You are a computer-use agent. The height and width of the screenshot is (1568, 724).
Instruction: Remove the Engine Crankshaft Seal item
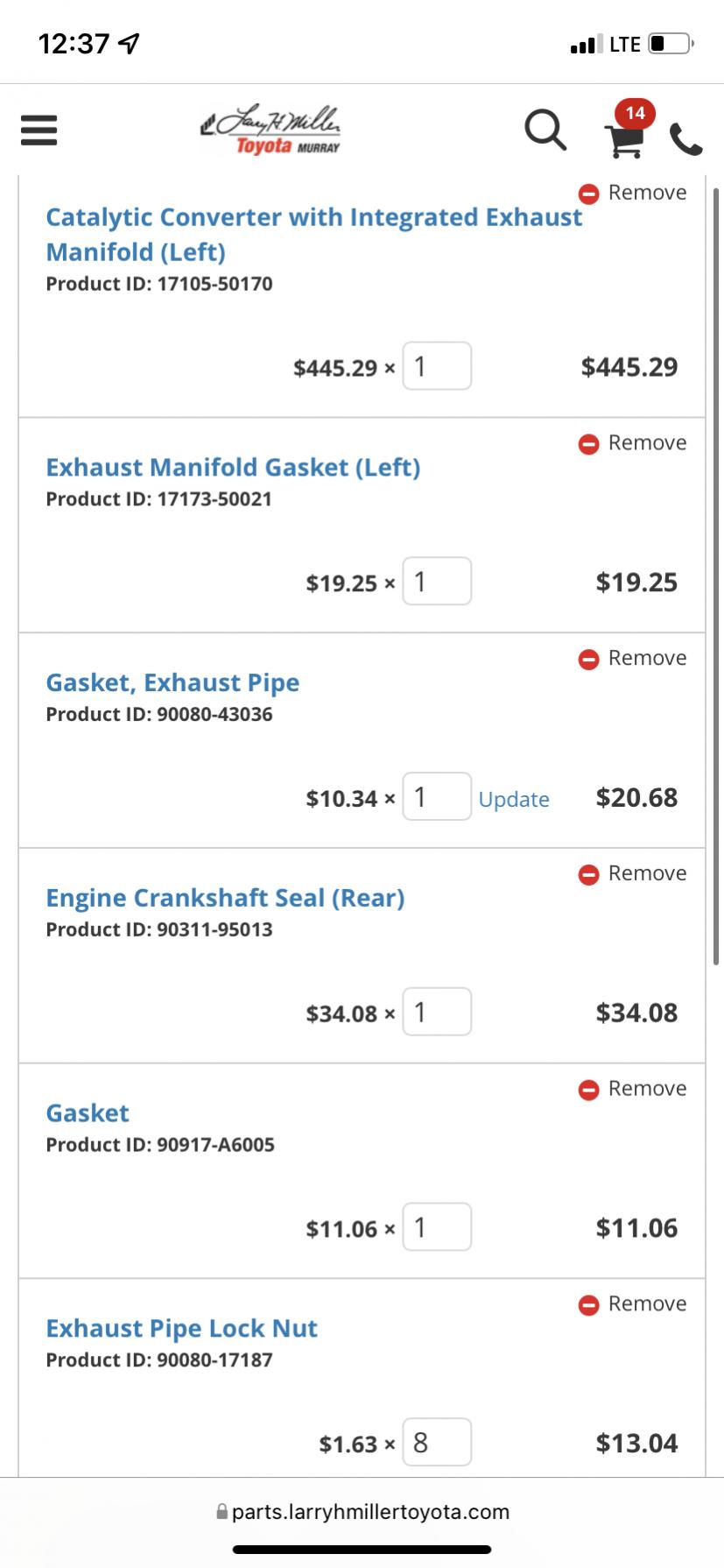click(632, 874)
